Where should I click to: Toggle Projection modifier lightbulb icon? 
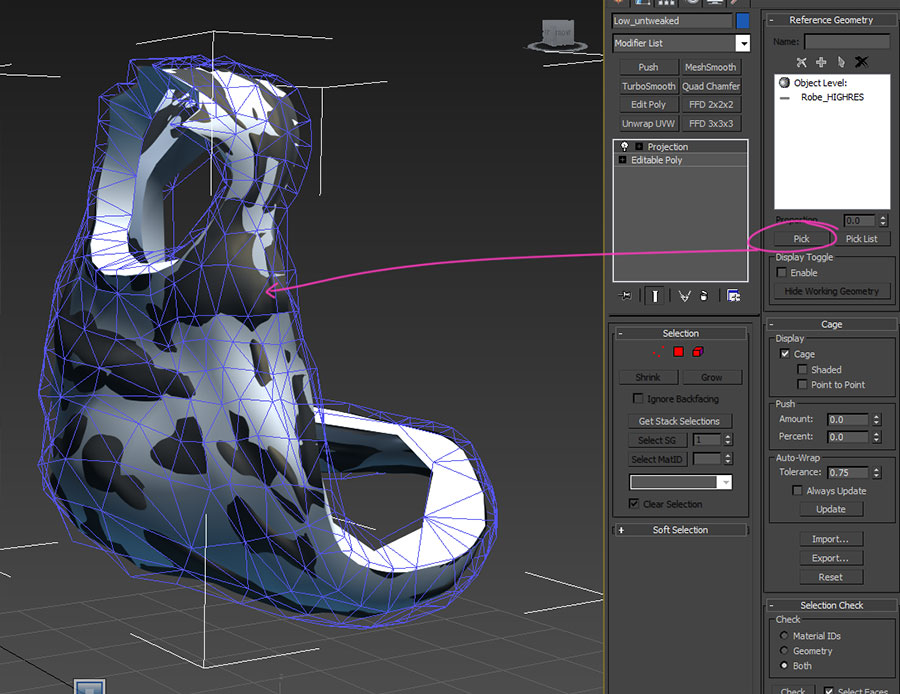624,147
